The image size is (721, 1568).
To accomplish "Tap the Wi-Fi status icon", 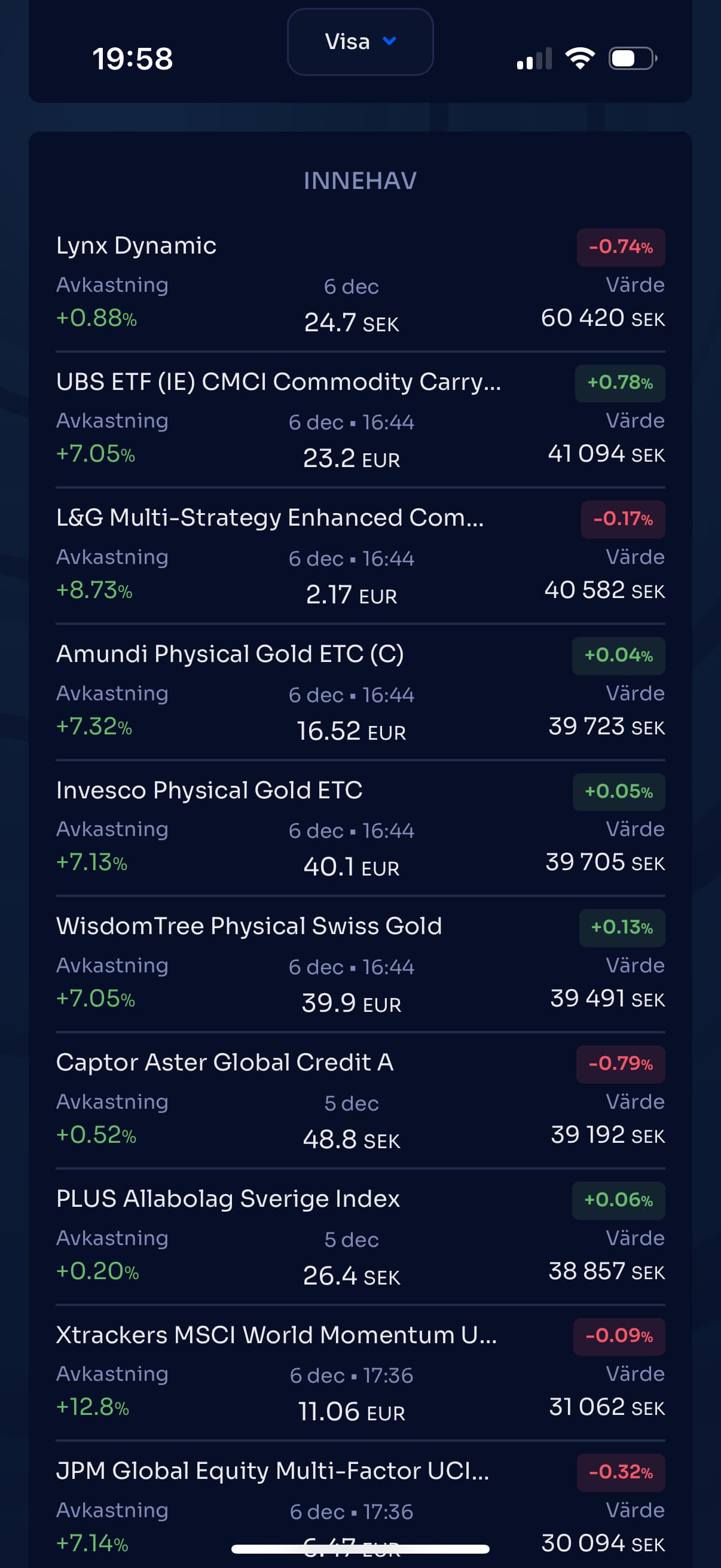I will tap(580, 59).
